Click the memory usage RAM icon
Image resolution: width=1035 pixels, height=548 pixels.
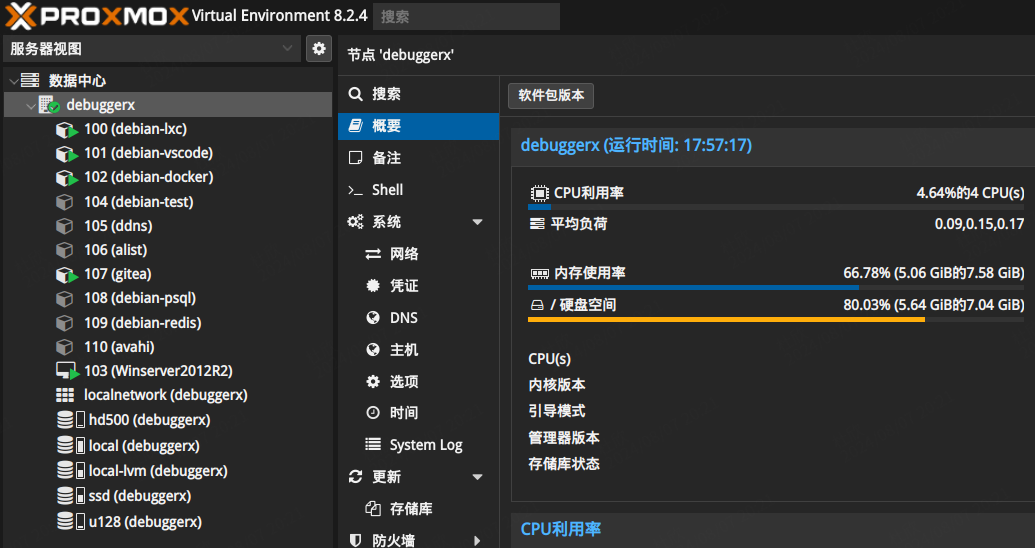(539, 273)
